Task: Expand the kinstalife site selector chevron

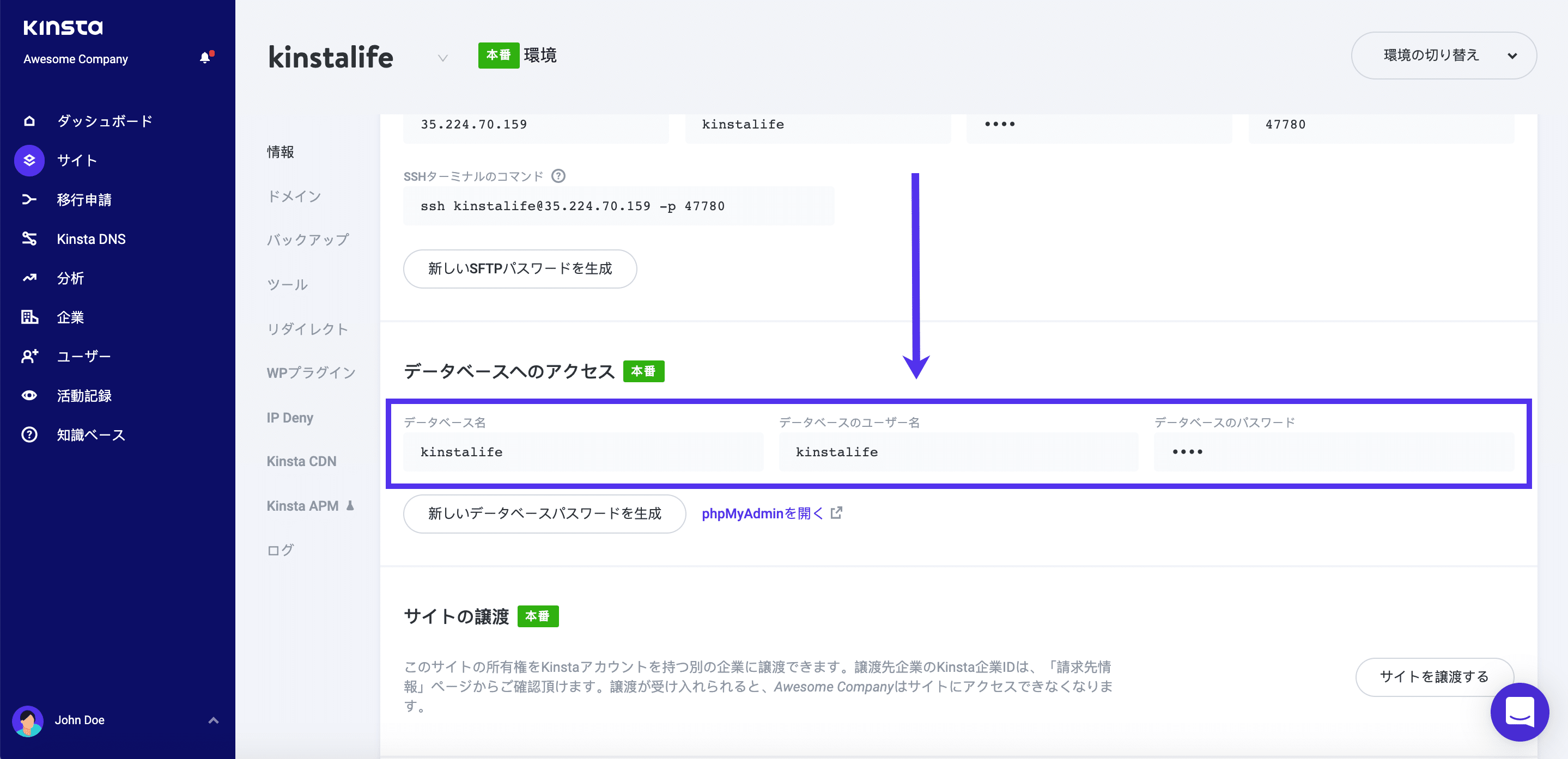Action: [x=442, y=58]
